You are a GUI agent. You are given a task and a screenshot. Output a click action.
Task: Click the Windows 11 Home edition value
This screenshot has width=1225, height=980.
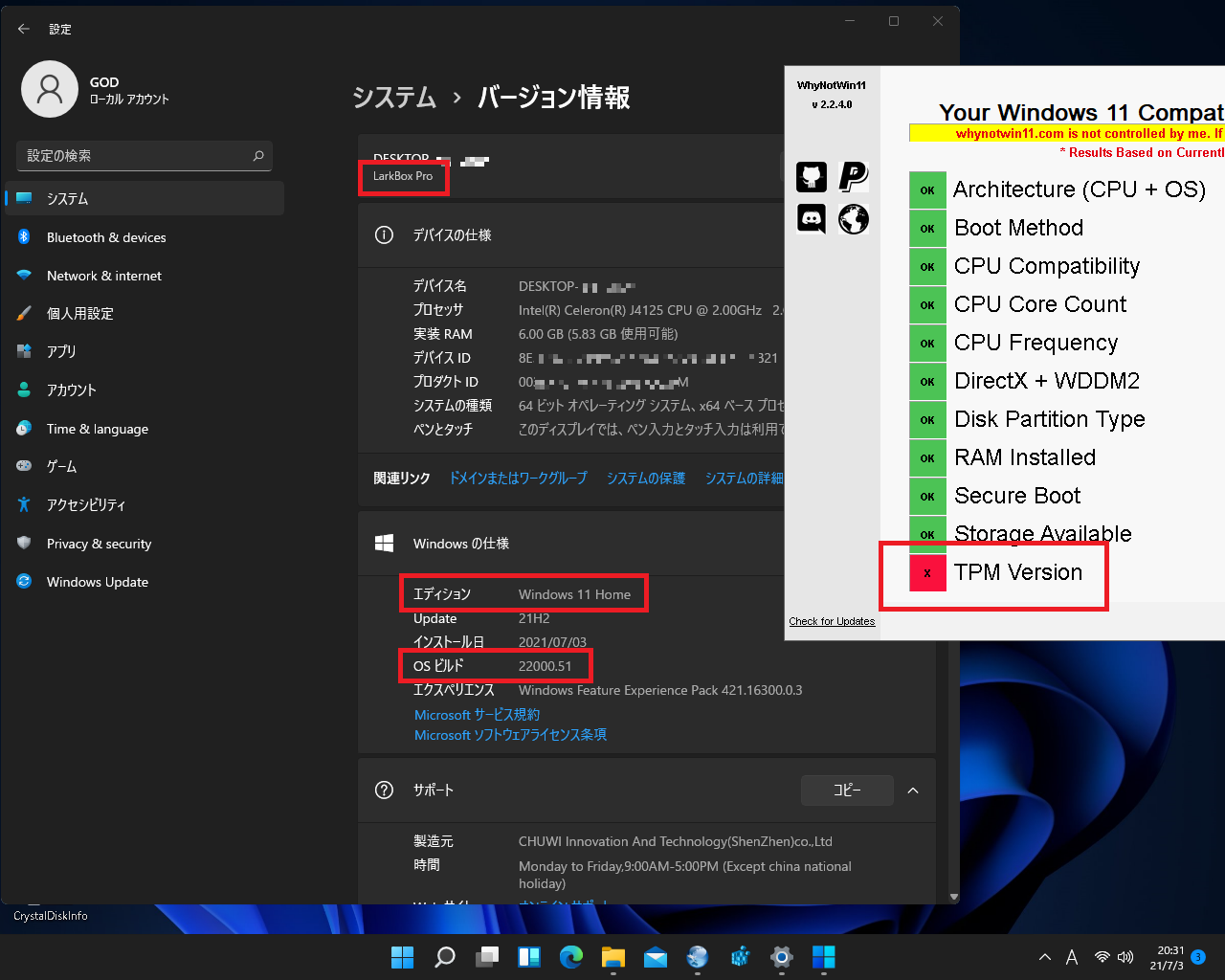click(x=574, y=594)
